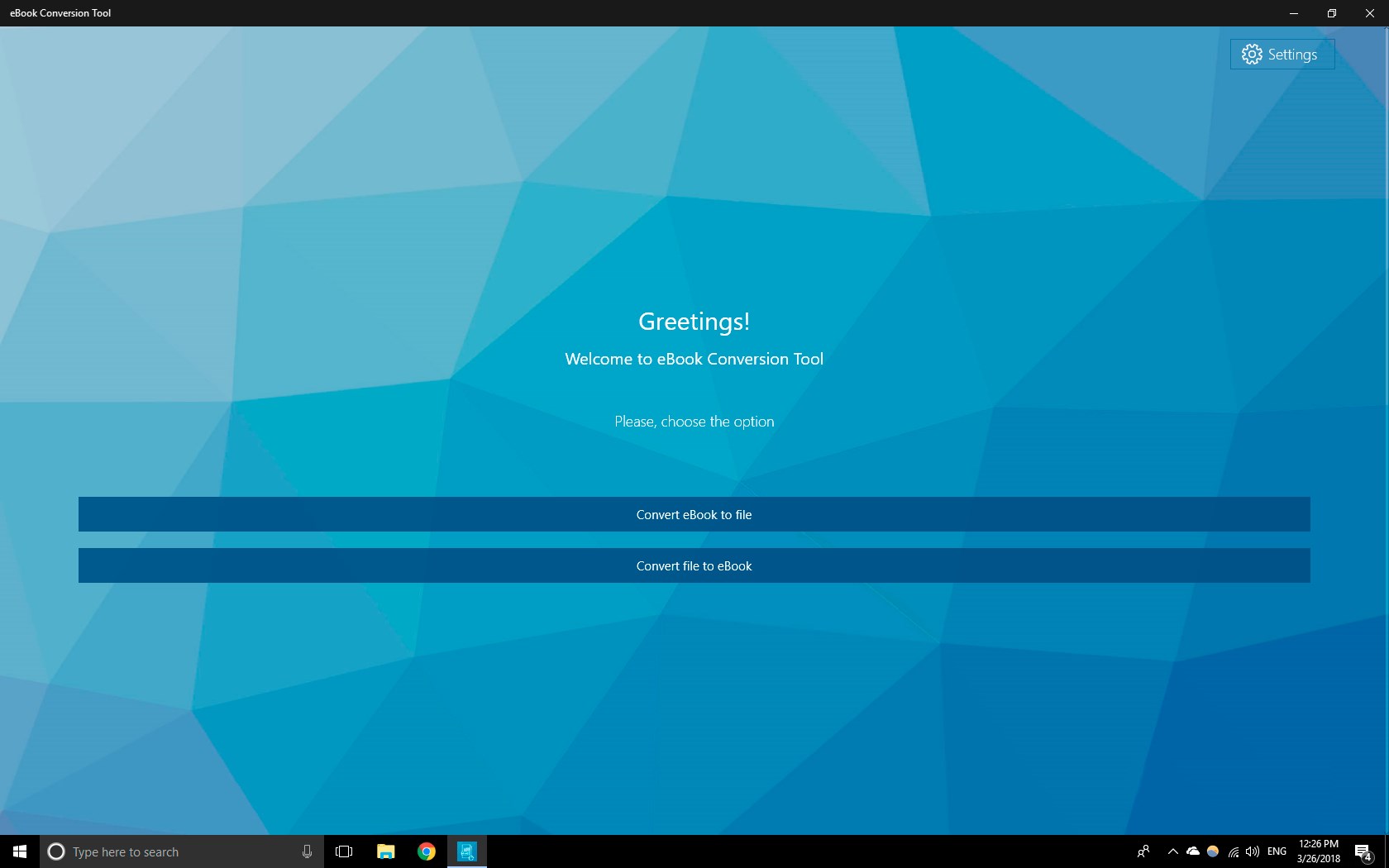
Task: Open Google Chrome from the taskbar
Action: [426, 851]
